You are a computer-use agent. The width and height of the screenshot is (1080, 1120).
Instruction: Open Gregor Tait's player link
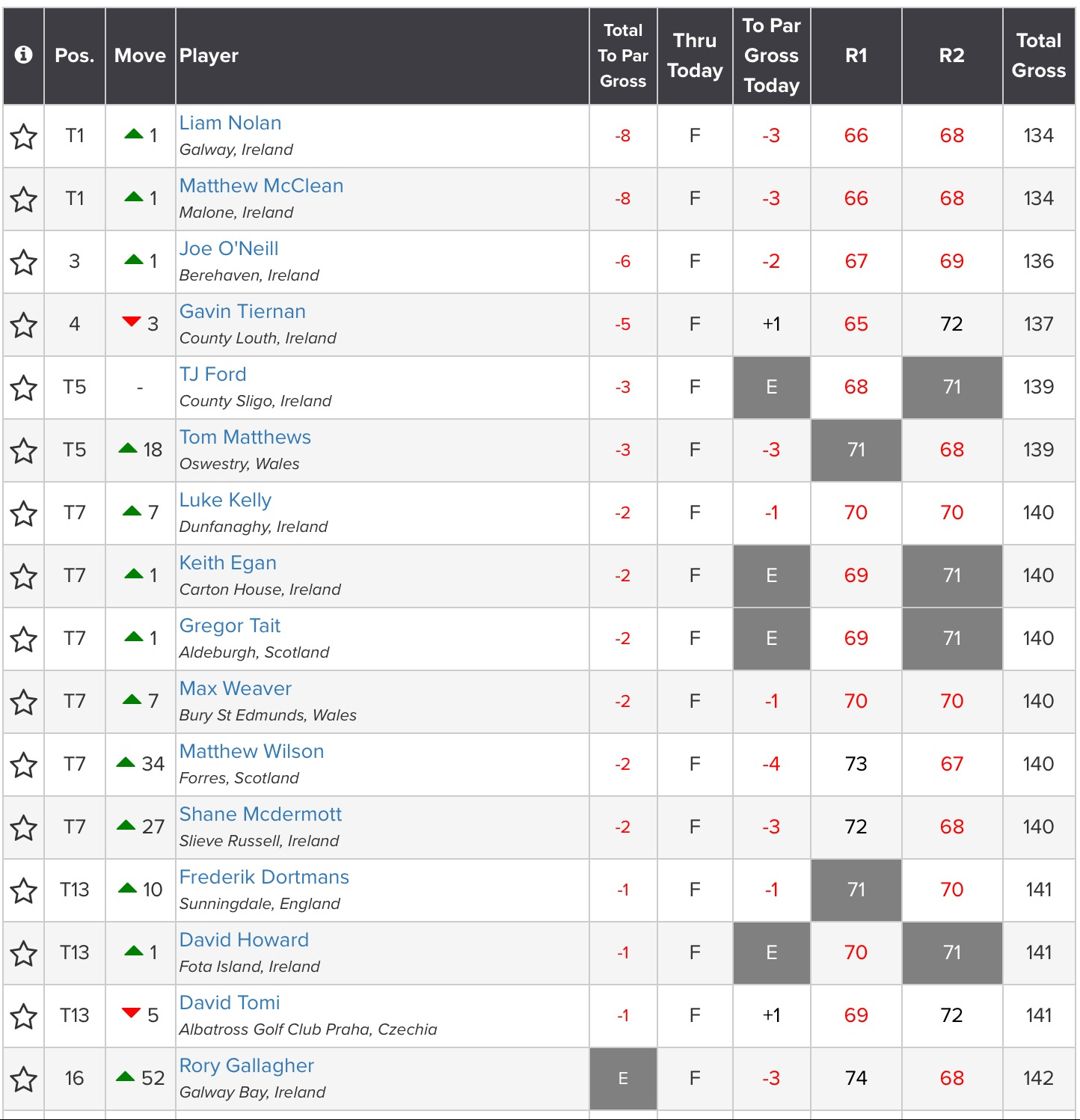230,625
